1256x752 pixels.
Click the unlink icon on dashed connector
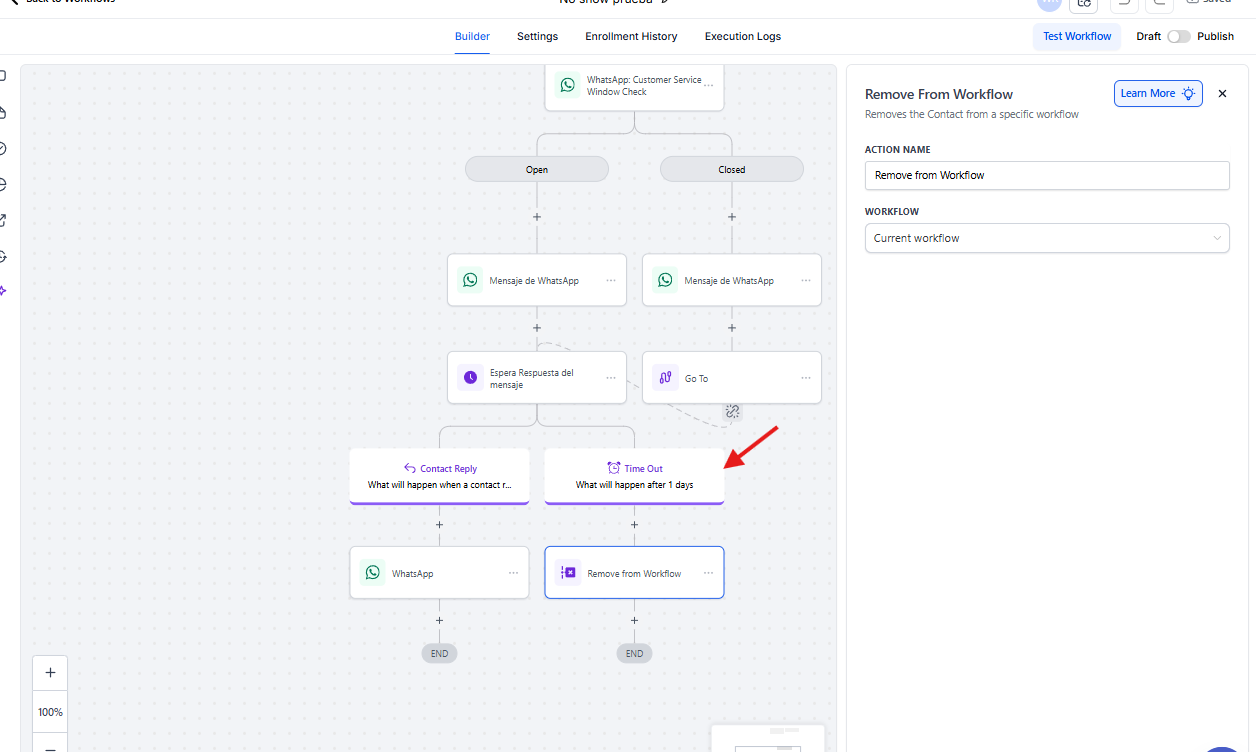point(732,411)
